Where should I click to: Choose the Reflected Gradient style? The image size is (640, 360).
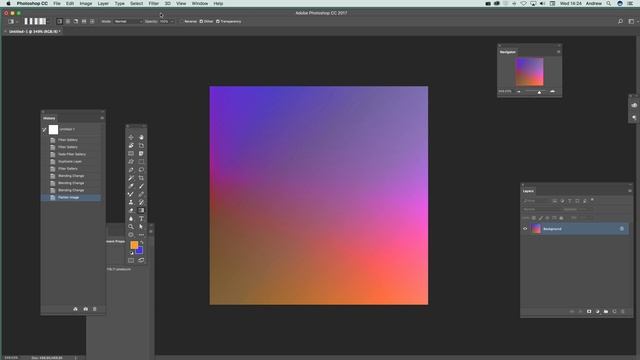(84, 21)
